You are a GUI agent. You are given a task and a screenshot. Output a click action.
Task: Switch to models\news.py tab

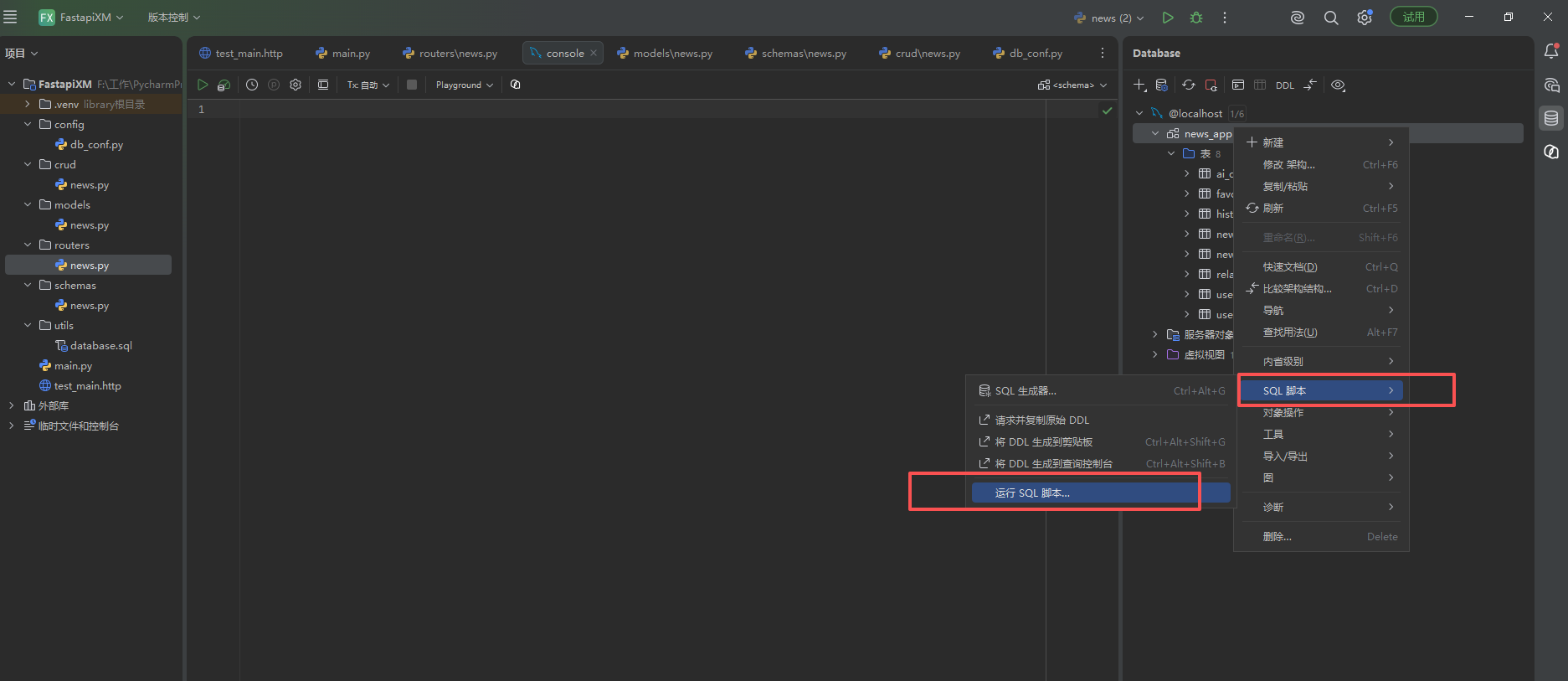tap(665, 53)
